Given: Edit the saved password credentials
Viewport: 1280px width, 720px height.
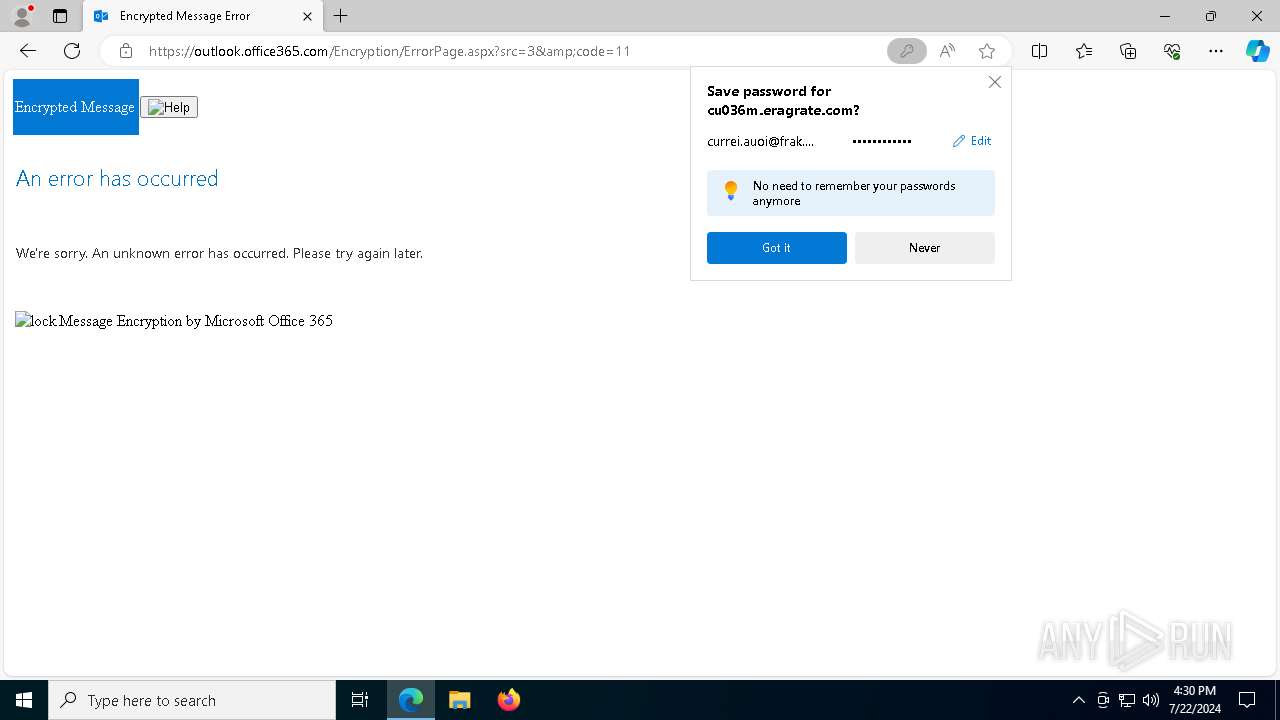Looking at the screenshot, I should pos(972,141).
